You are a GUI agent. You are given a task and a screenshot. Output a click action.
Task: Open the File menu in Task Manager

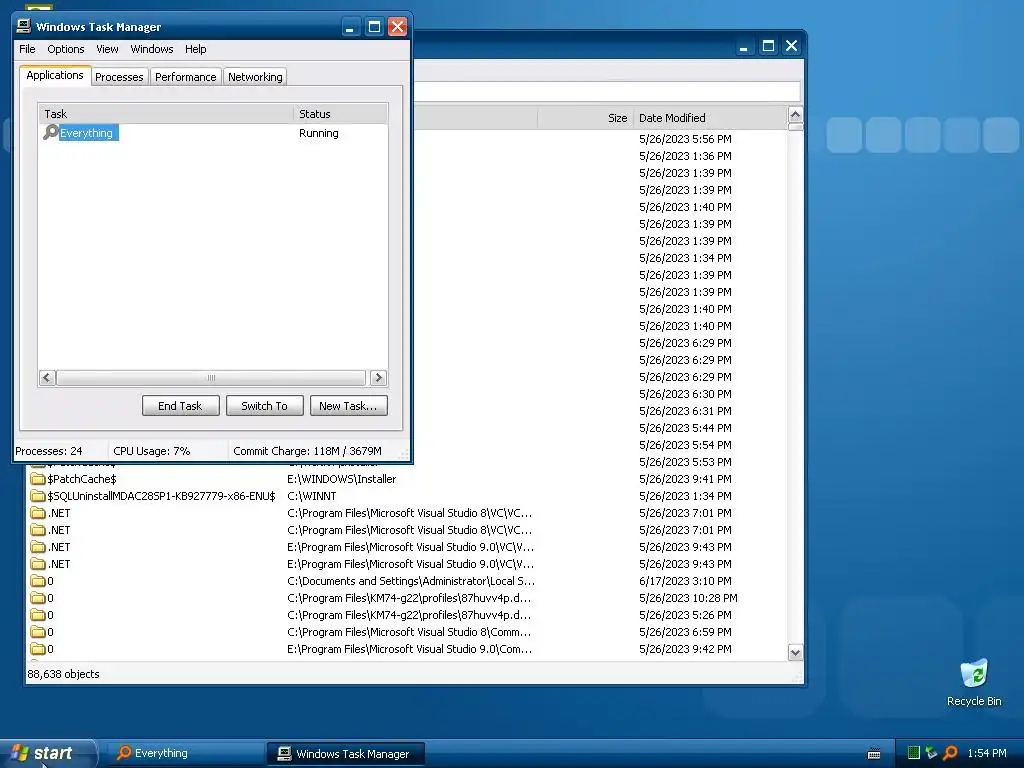click(x=27, y=49)
